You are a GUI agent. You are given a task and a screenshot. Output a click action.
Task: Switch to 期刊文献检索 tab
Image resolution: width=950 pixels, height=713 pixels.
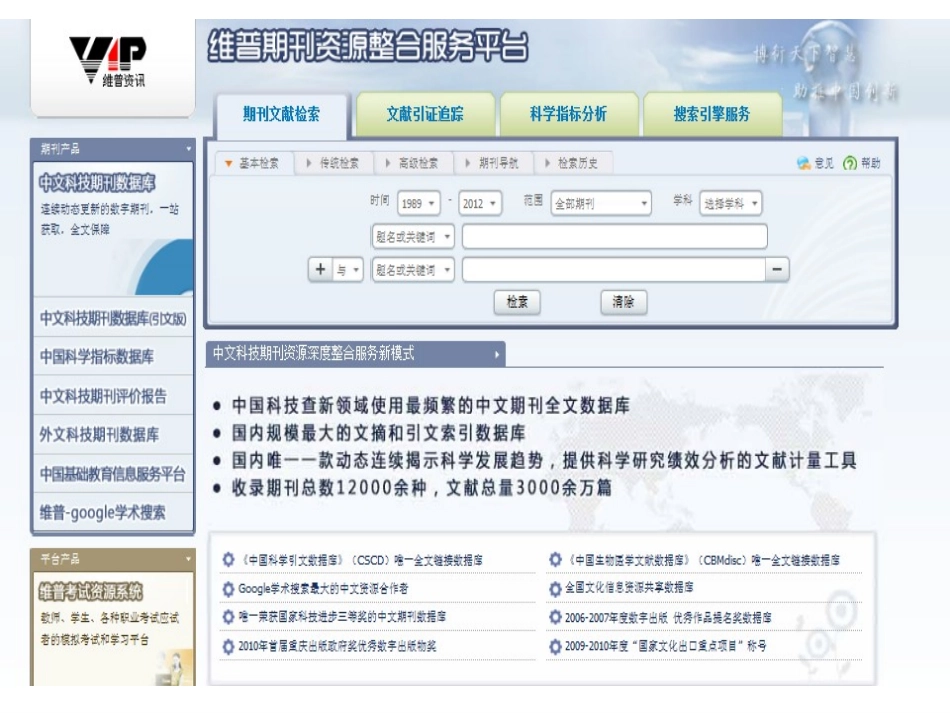(x=282, y=114)
